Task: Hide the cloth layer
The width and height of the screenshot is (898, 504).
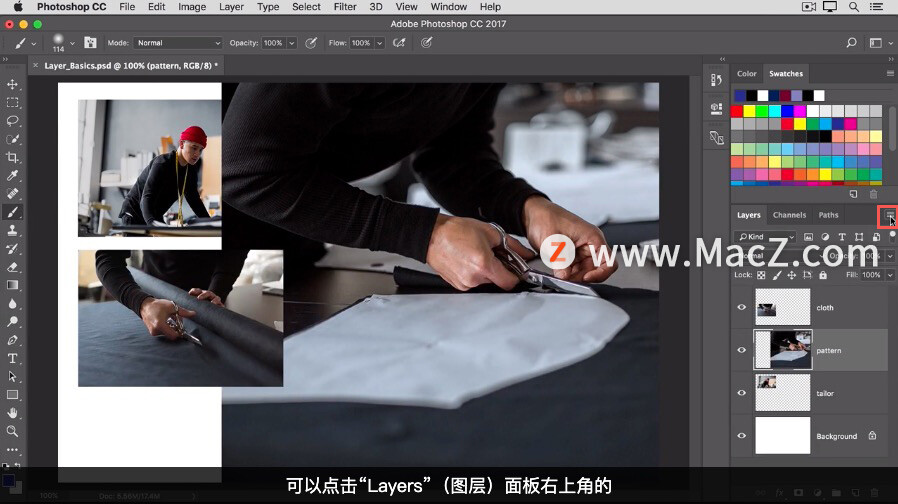Action: (x=742, y=307)
